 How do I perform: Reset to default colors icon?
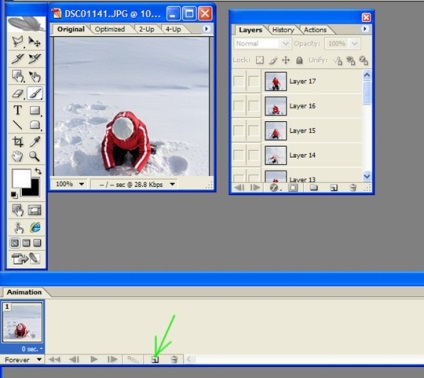click(14, 195)
